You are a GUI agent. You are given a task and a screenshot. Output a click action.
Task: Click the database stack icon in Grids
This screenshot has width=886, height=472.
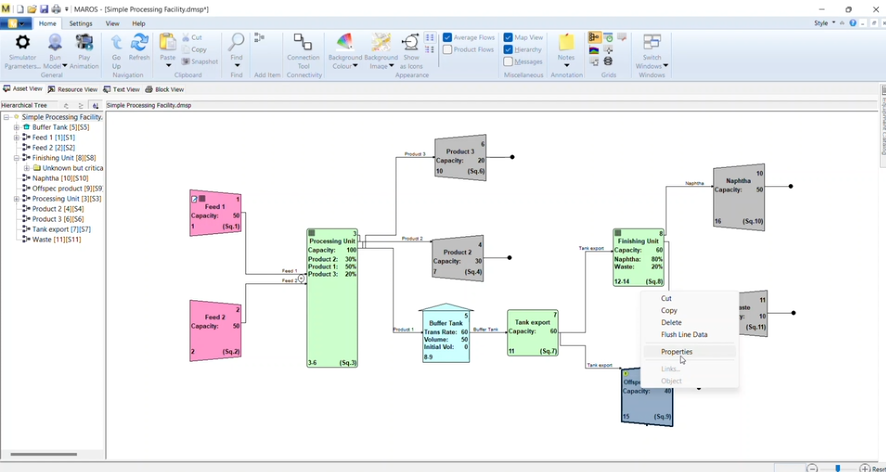(x=608, y=61)
